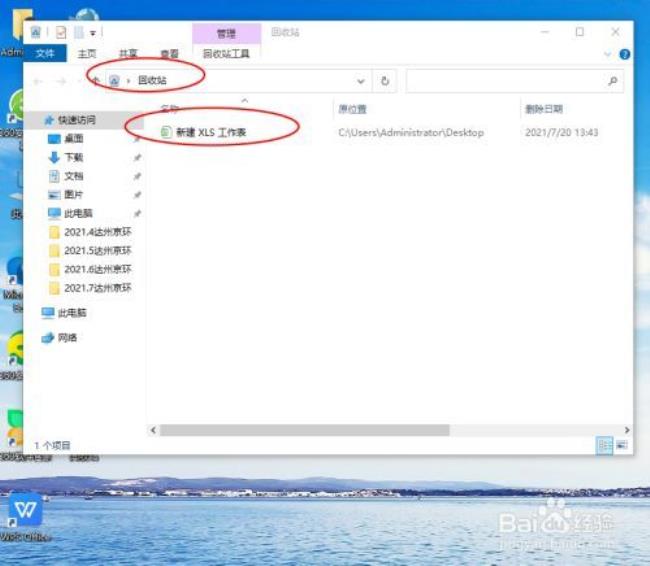Sort by the 删除日期 column header
Image resolution: width=650 pixels, height=566 pixels.
click(544, 109)
